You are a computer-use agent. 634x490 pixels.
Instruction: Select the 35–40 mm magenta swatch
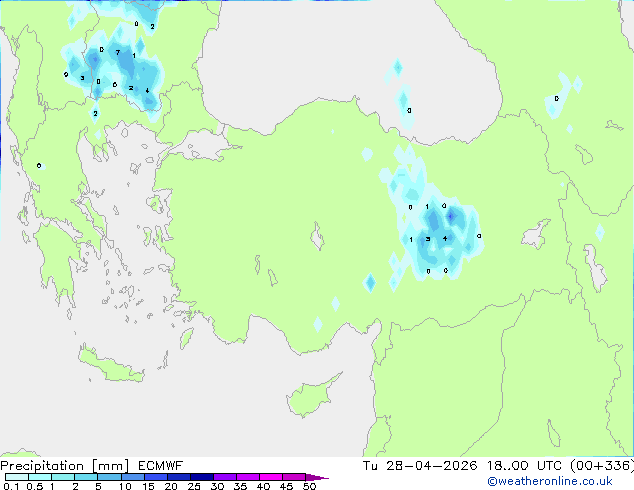pyautogui.click(x=247, y=477)
